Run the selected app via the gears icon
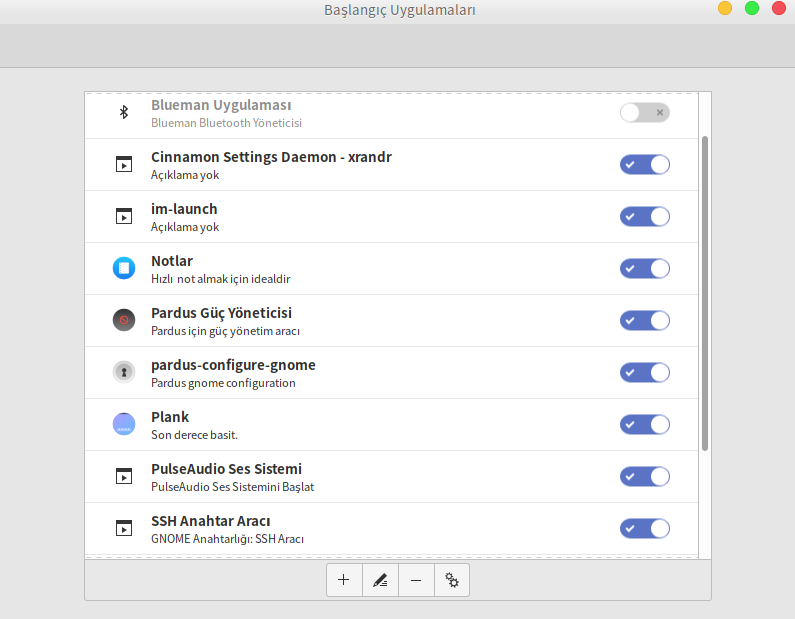 [452, 580]
